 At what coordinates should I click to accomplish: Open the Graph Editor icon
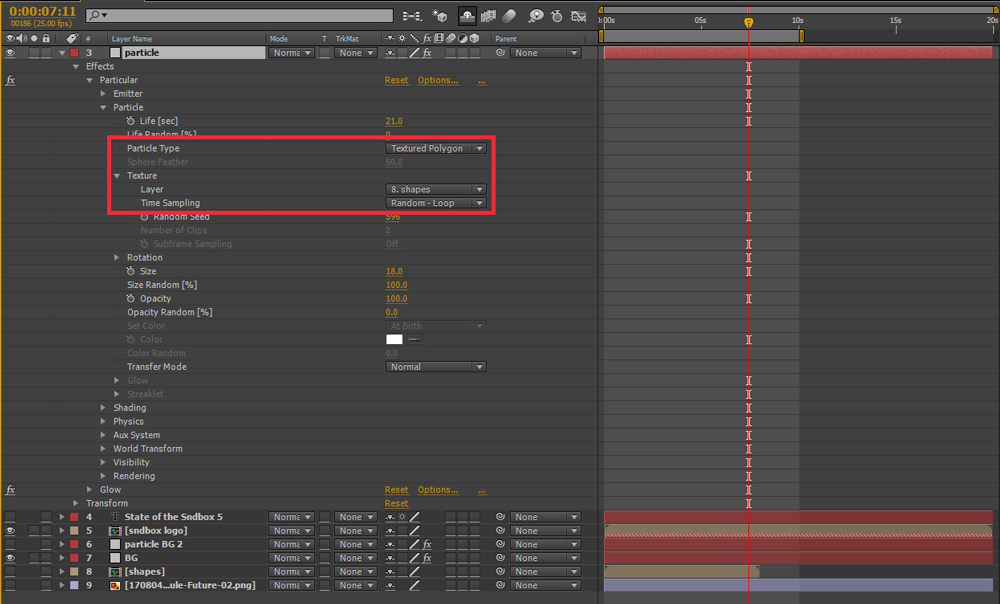[578, 16]
